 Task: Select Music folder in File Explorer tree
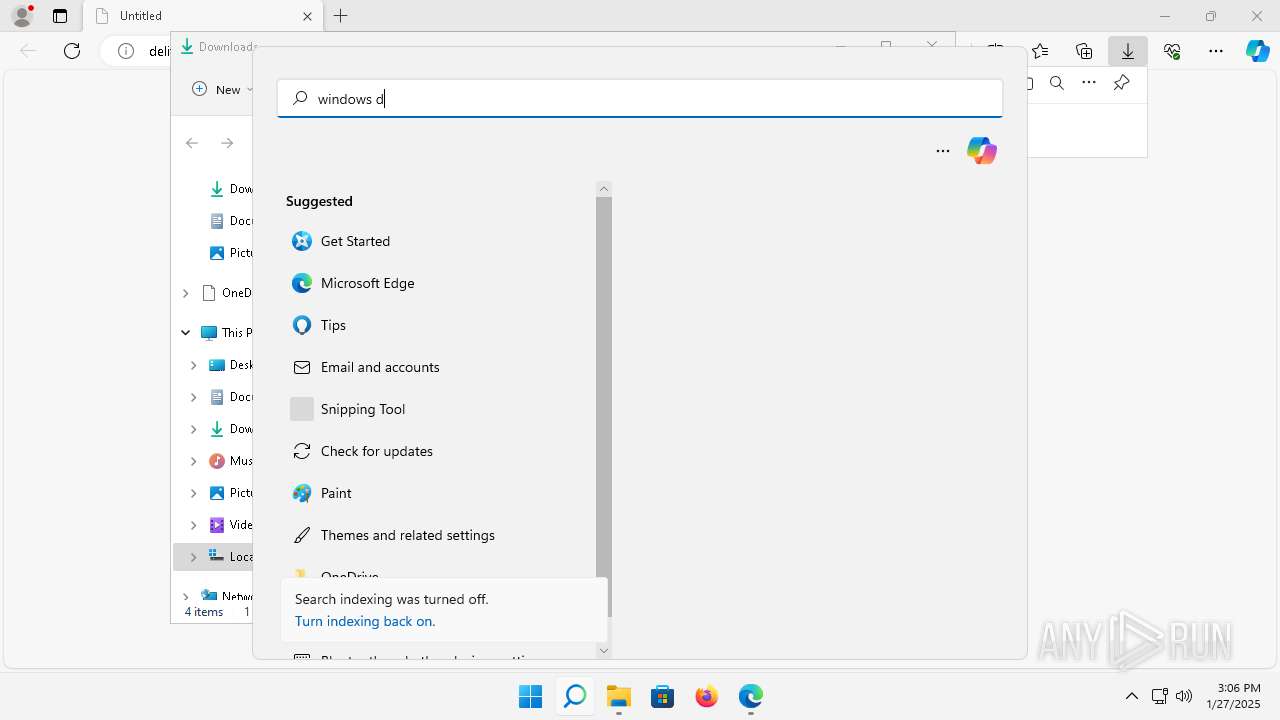click(x=230, y=461)
